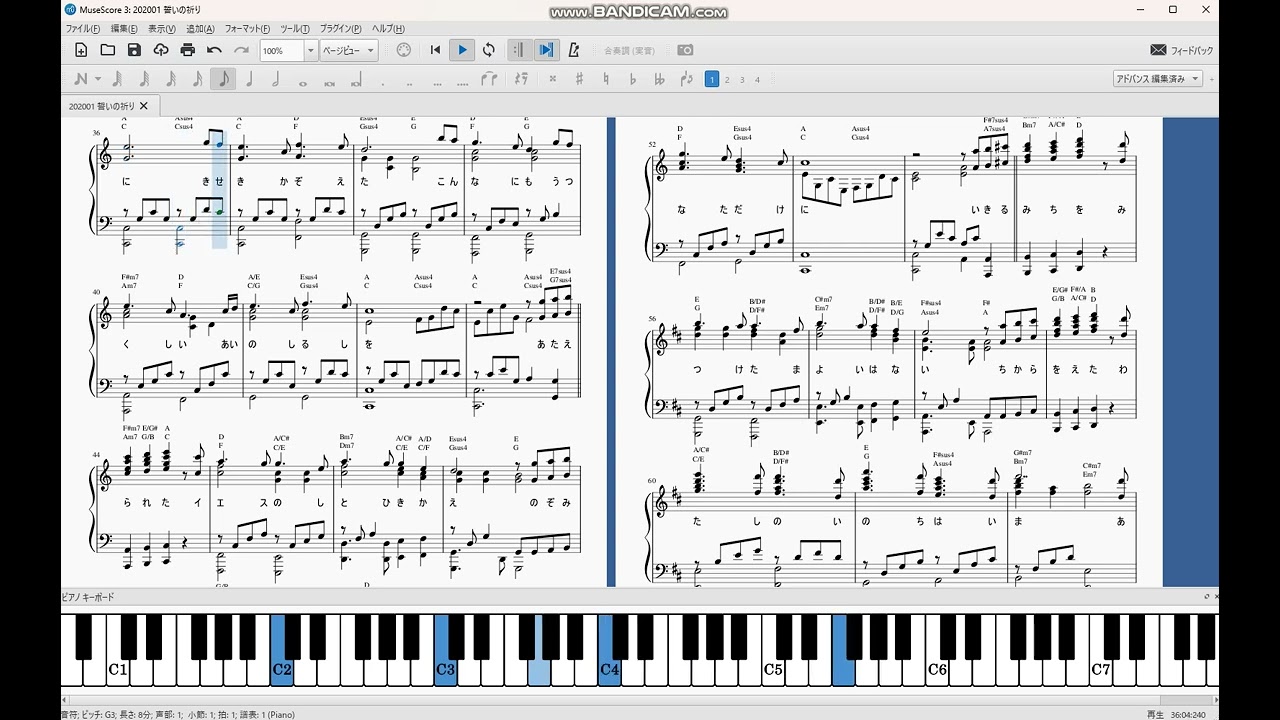Open the 追加(A) menu
The width and height of the screenshot is (1280, 720).
click(x=200, y=29)
